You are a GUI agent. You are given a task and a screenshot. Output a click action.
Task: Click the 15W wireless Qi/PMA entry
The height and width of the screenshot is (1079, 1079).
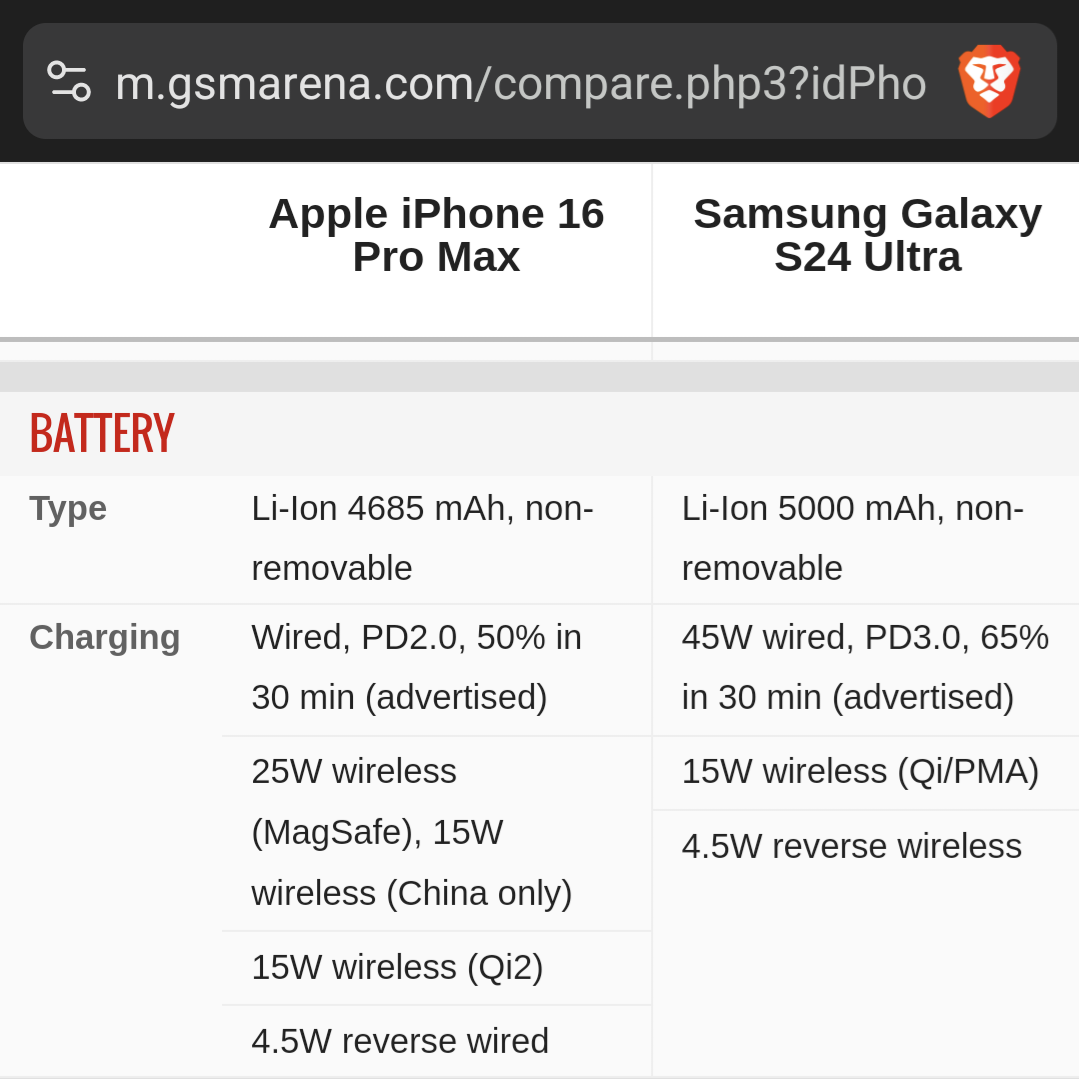[x=860, y=771]
